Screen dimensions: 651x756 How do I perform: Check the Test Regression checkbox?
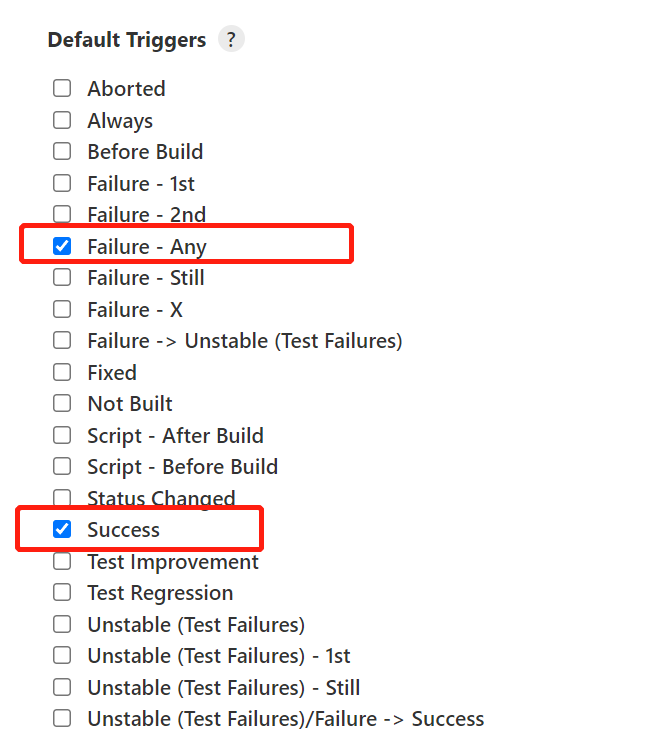(x=62, y=592)
